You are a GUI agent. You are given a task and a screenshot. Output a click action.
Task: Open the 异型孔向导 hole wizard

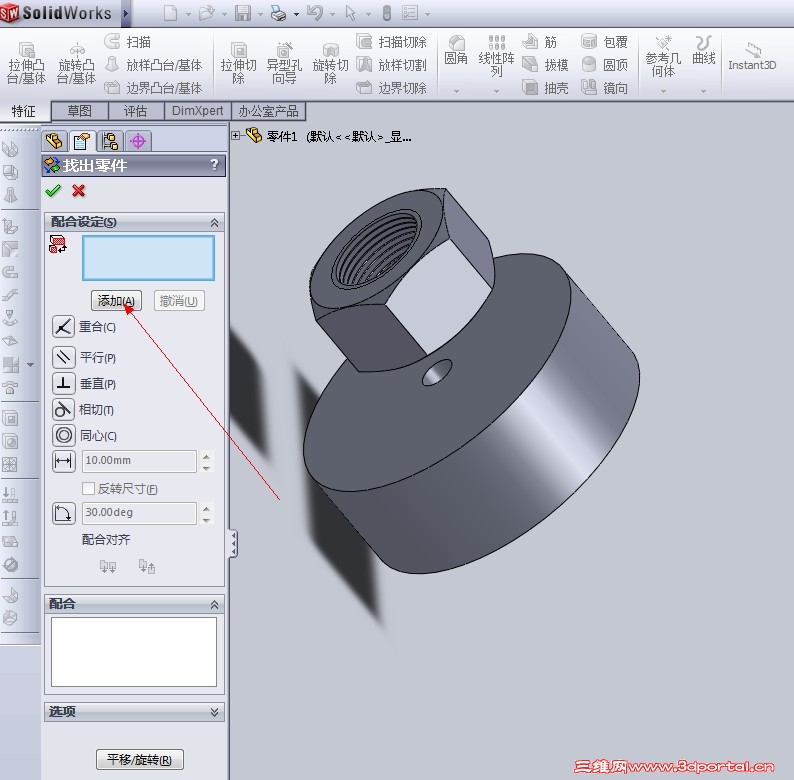284,63
